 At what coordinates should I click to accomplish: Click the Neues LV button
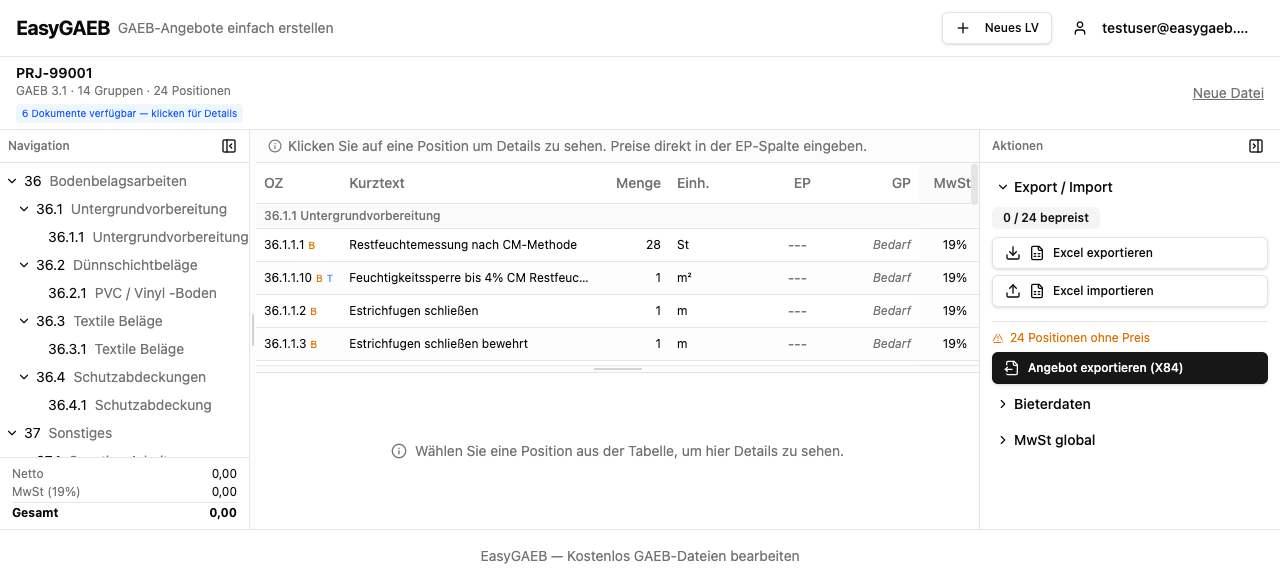996,28
